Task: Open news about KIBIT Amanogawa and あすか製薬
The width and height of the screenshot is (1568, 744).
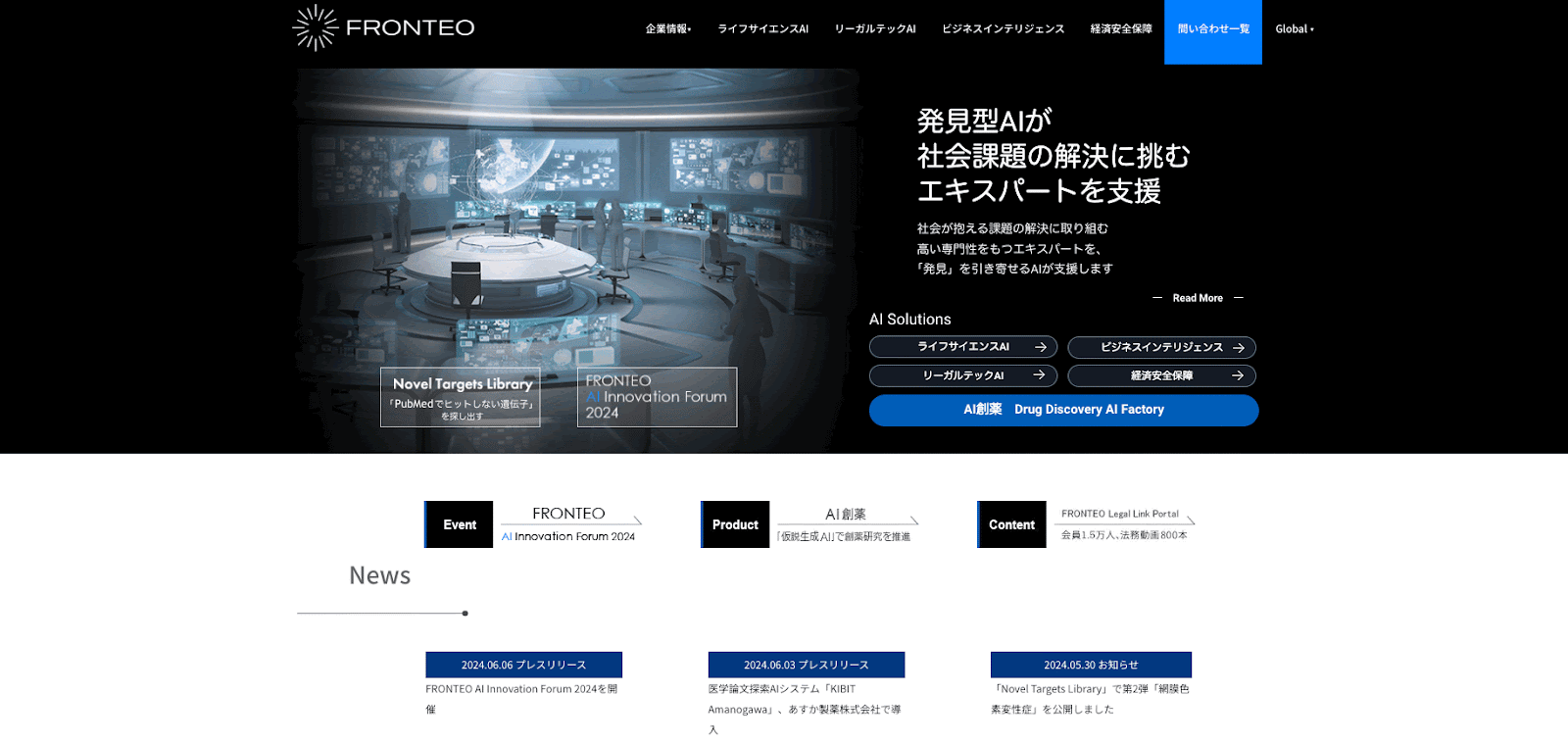Action: 805,709
